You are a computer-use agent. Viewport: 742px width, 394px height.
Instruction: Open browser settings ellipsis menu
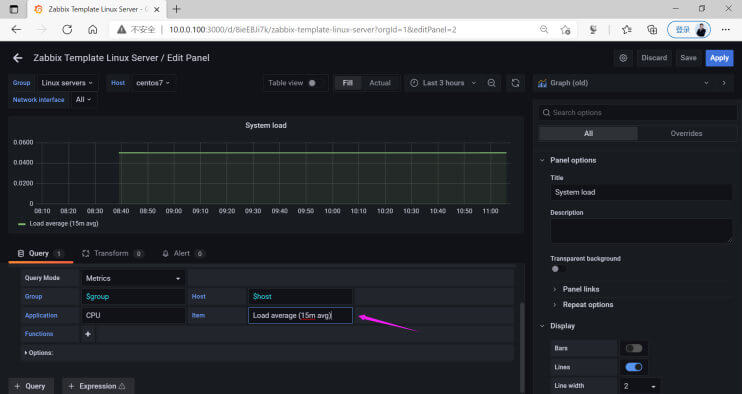coord(725,29)
